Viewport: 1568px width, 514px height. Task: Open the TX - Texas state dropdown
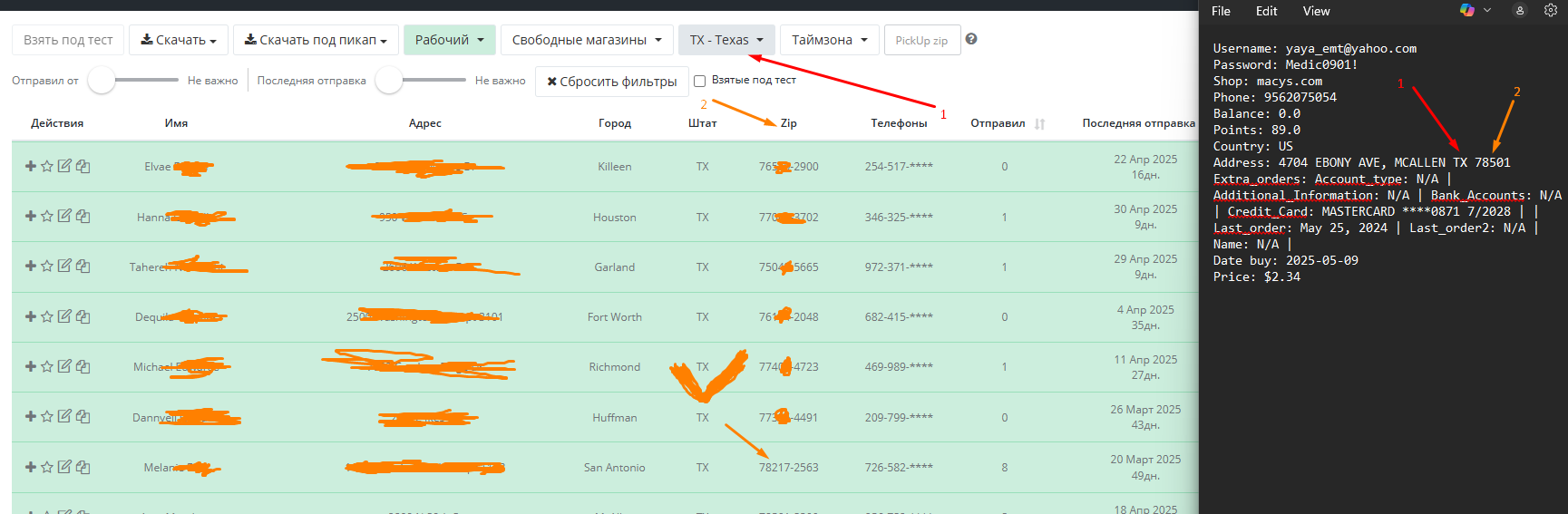coord(726,40)
